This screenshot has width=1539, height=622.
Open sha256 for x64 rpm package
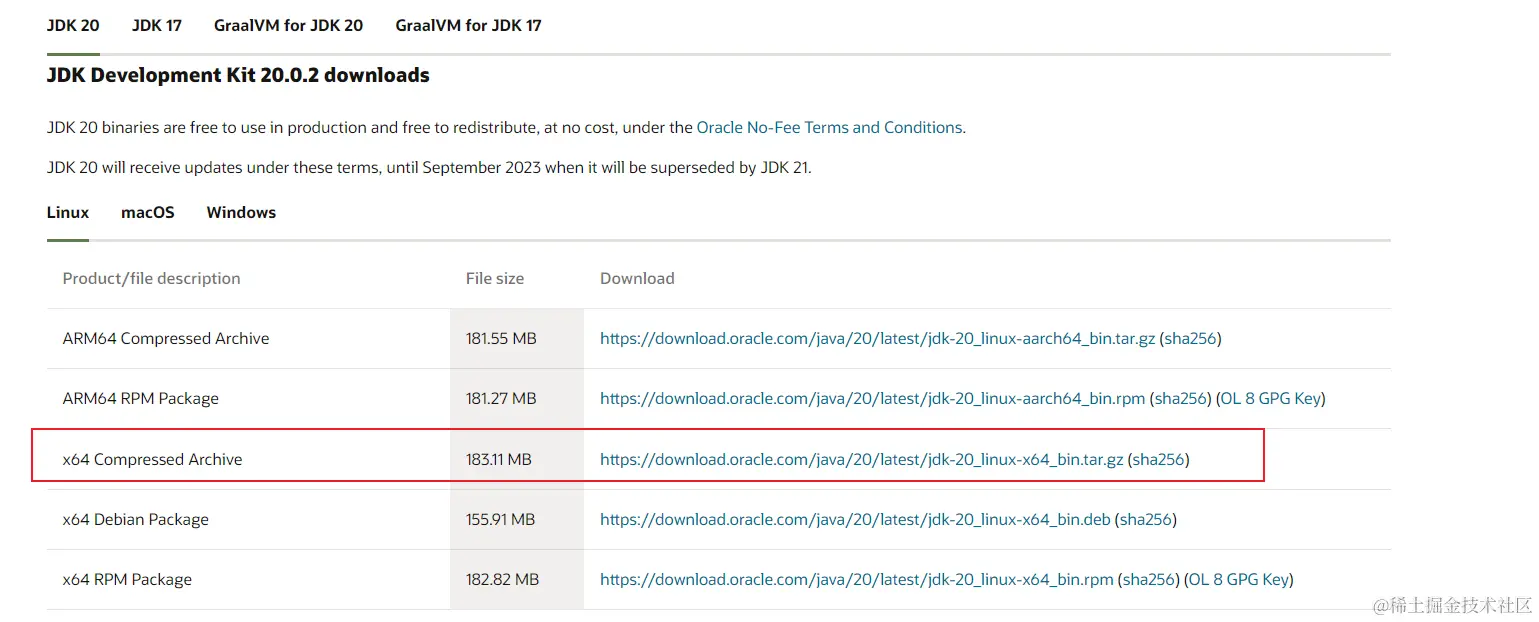coord(1148,579)
